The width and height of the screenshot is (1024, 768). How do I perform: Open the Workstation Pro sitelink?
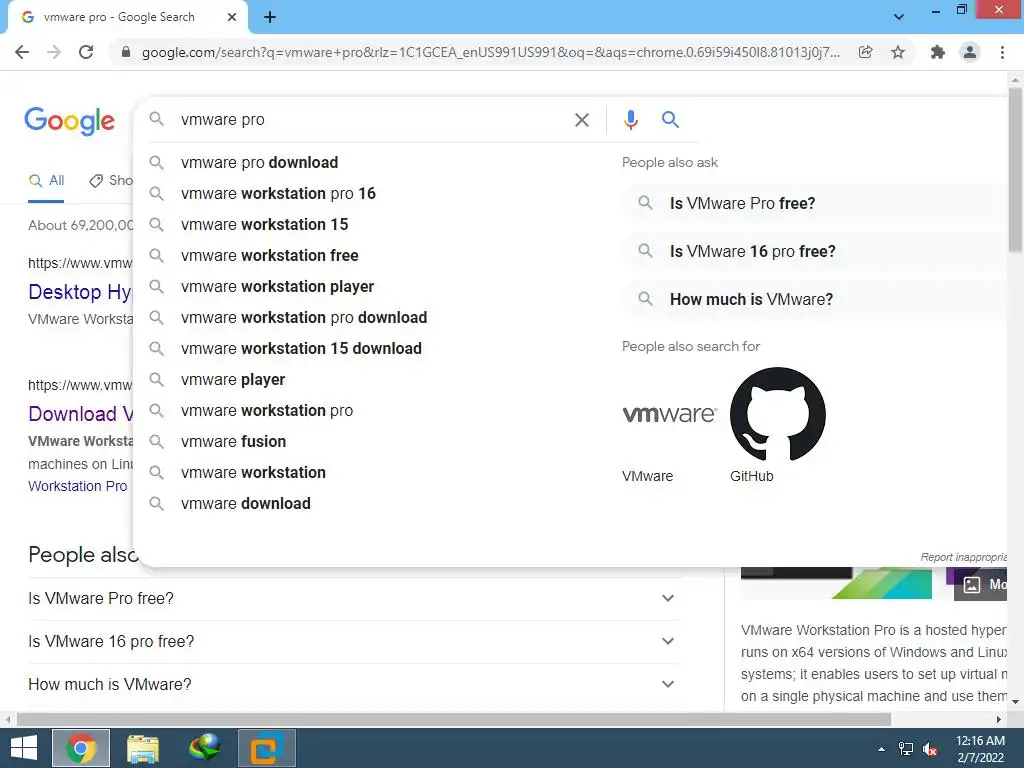(x=78, y=486)
